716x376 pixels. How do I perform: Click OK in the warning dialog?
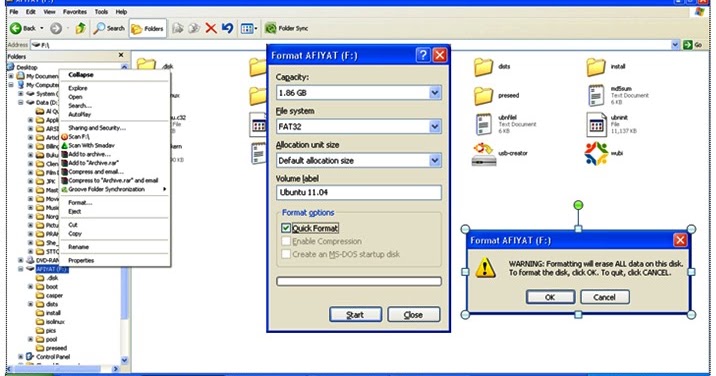coord(550,297)
